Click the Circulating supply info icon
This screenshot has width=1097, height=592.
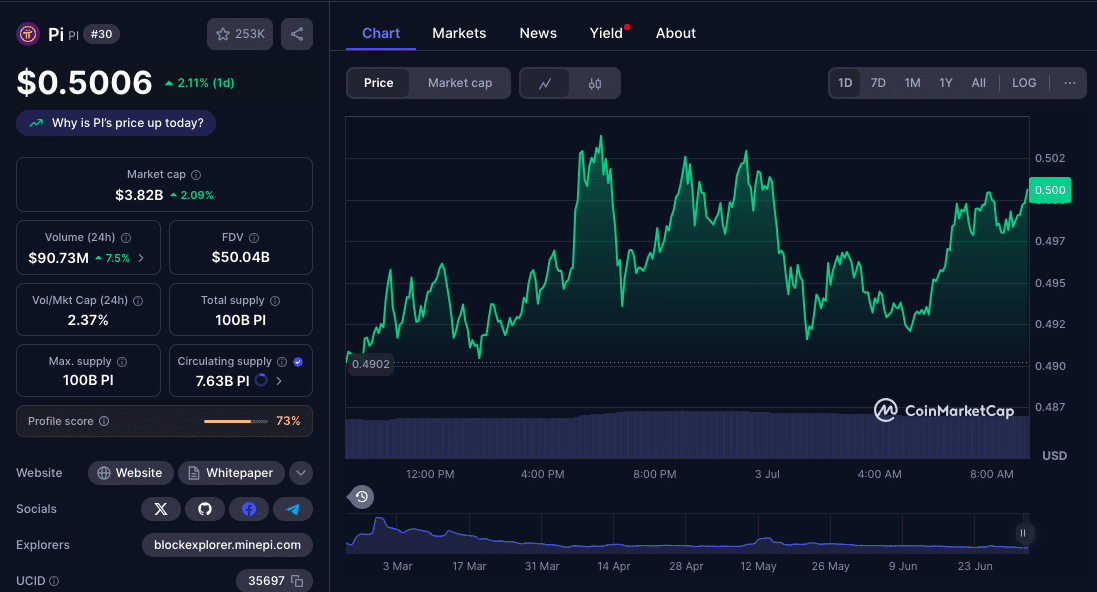[x=282, y=362]
